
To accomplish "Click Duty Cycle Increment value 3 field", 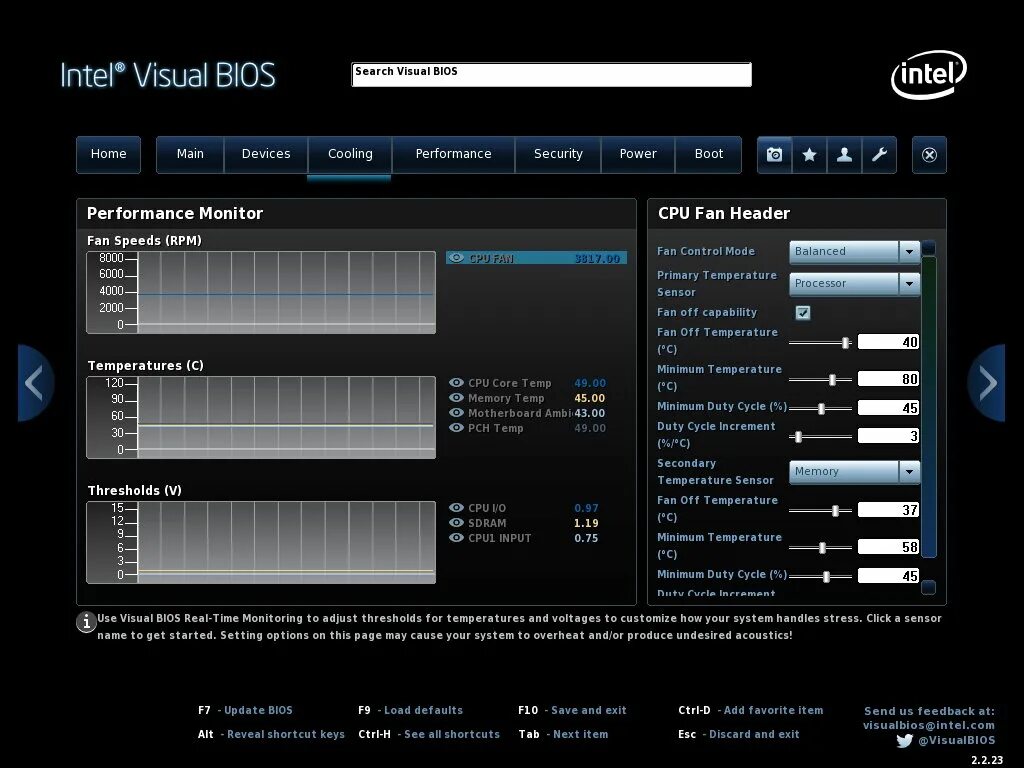I will [x=888, y=436].
